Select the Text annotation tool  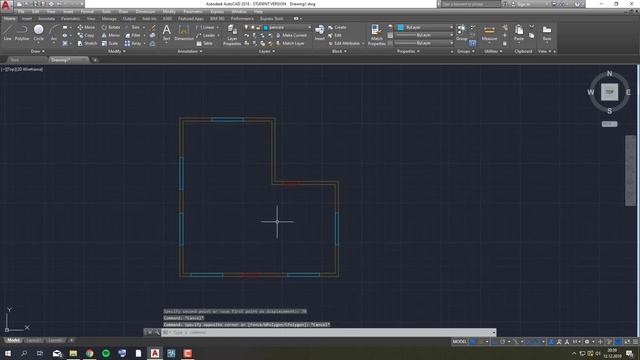click(x=167, y=32)
